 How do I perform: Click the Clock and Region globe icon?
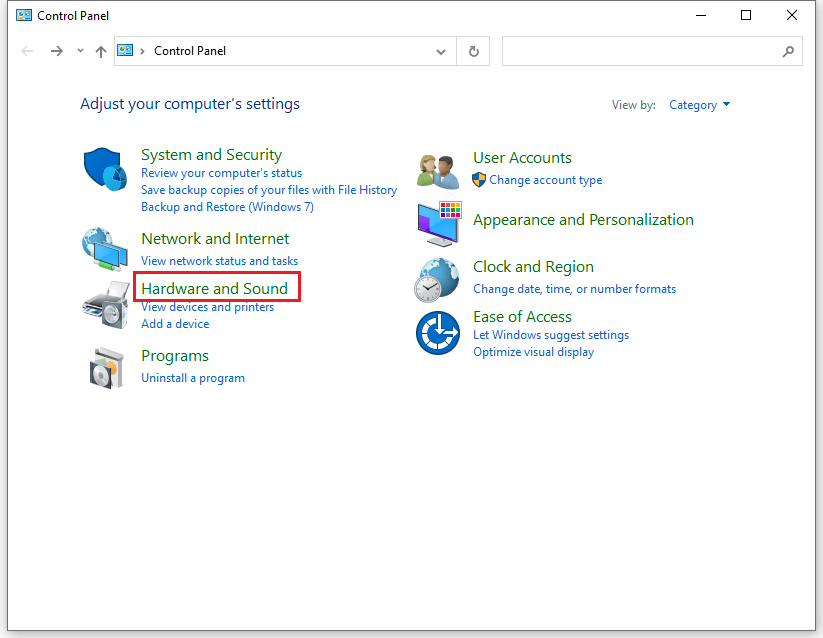coord(437,279)
